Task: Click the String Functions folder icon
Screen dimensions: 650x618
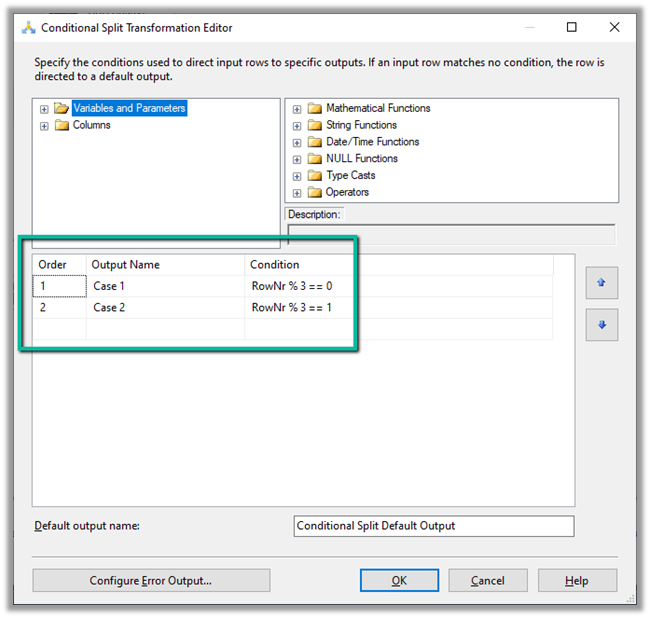Action: [315, 125]
